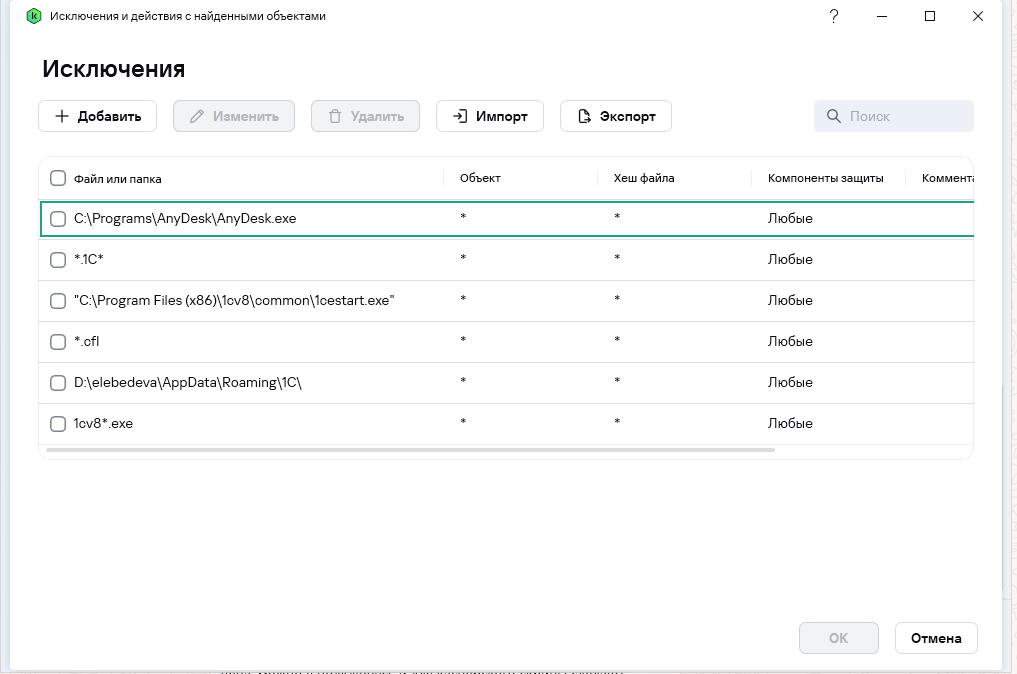Select the *.cfl exclusion checkbox

[58, 341]
